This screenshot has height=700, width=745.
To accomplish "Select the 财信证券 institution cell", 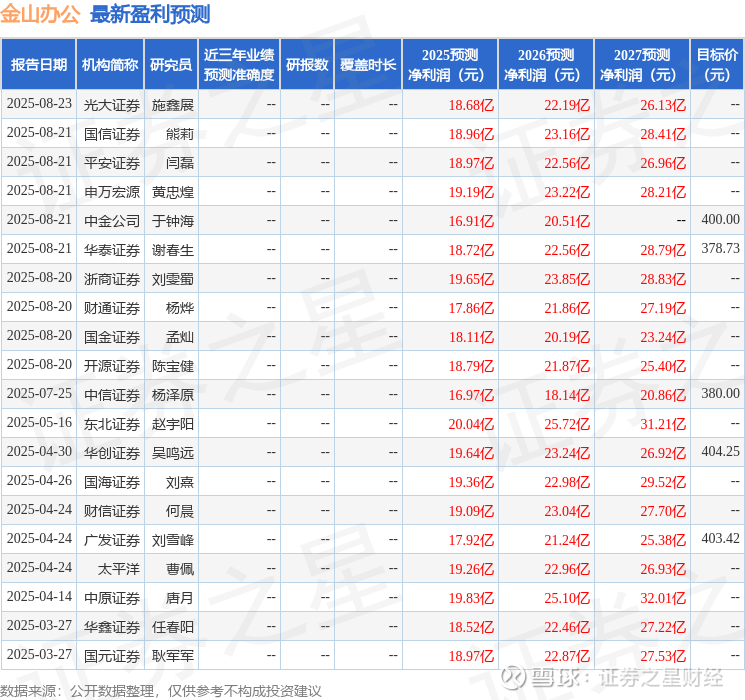I will (112, 511).
